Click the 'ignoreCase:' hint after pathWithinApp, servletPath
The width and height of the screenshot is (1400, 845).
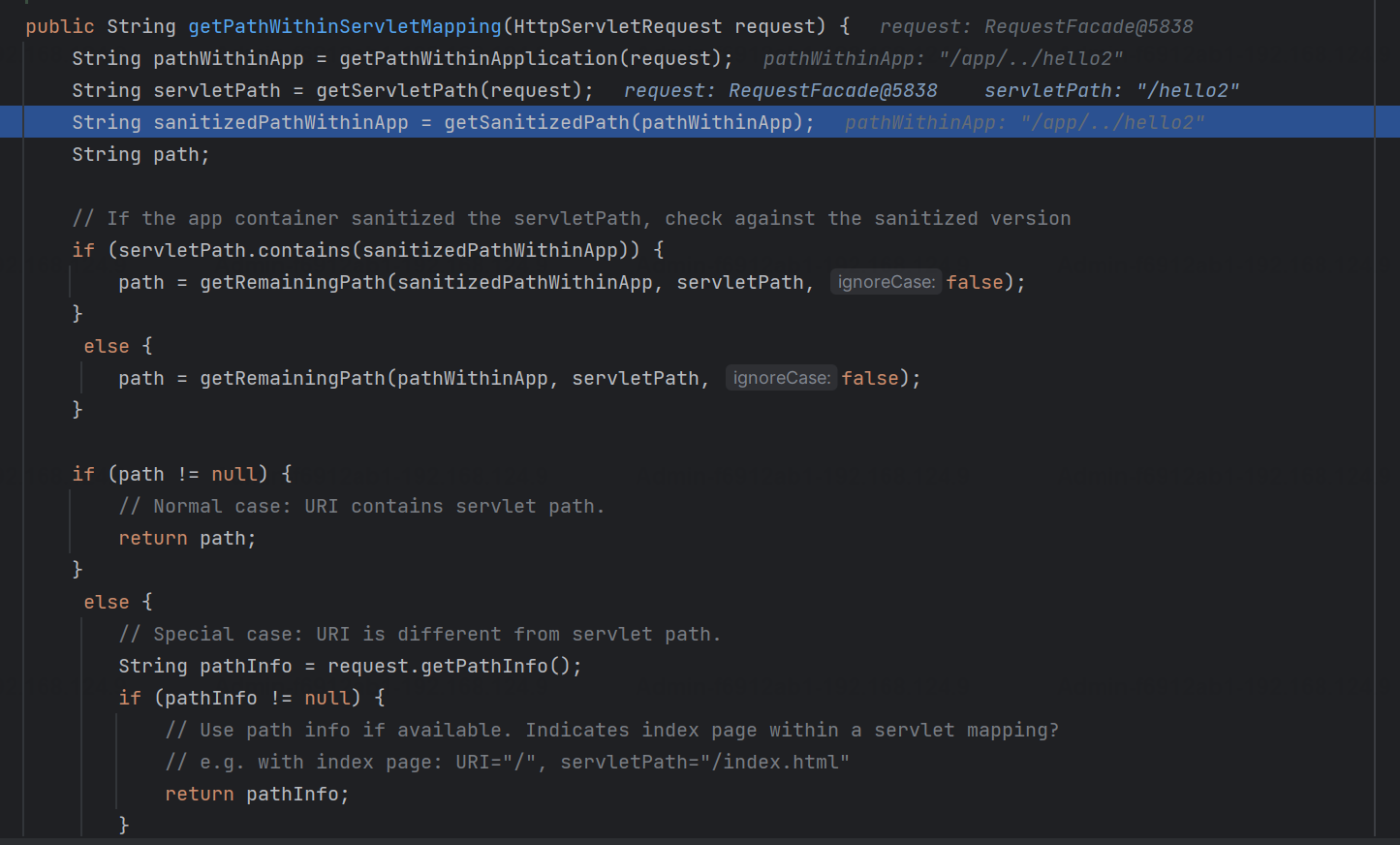tap(781, 378)
